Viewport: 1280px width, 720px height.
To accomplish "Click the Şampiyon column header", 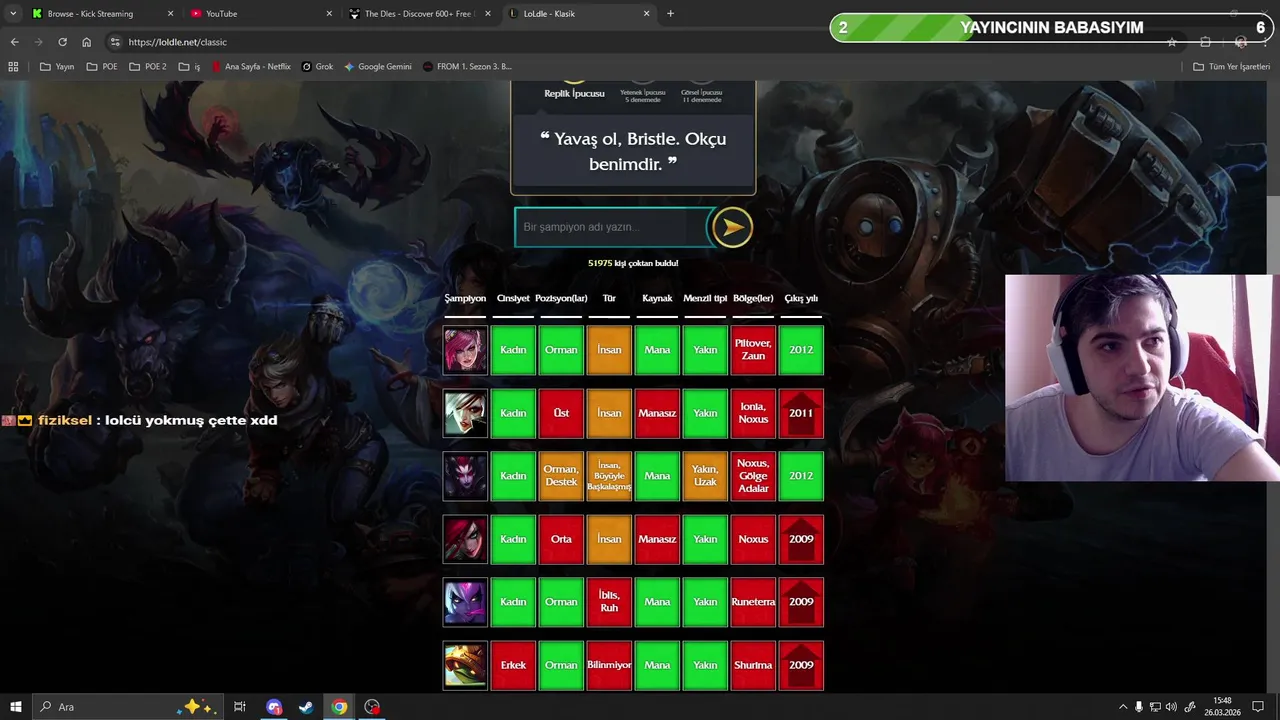I will tap(465, 298).
